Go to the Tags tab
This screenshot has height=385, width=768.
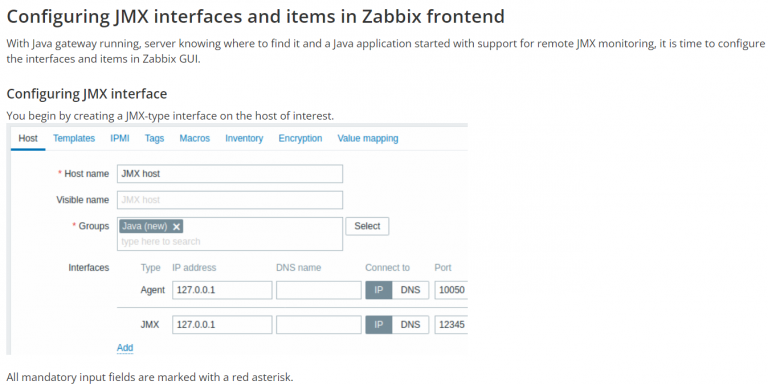pos(154,139)
